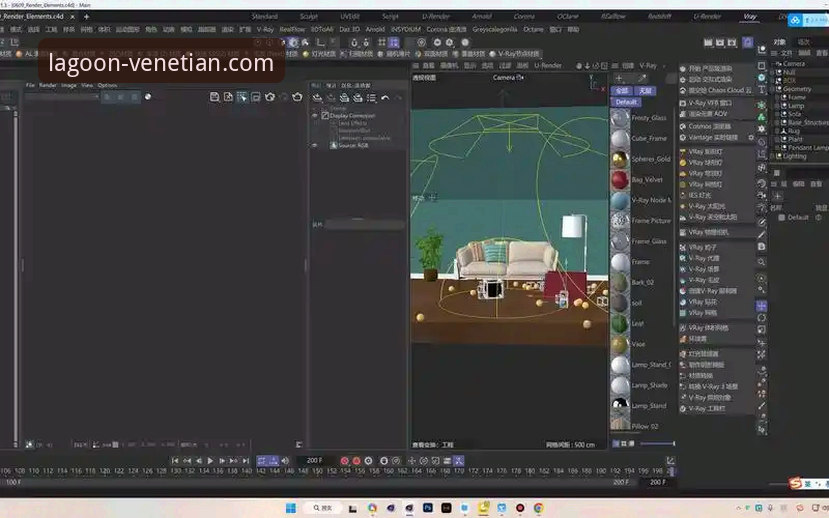Switch to the Sculpt layout tab
This screenshot has height=518, width=829.
309,16
